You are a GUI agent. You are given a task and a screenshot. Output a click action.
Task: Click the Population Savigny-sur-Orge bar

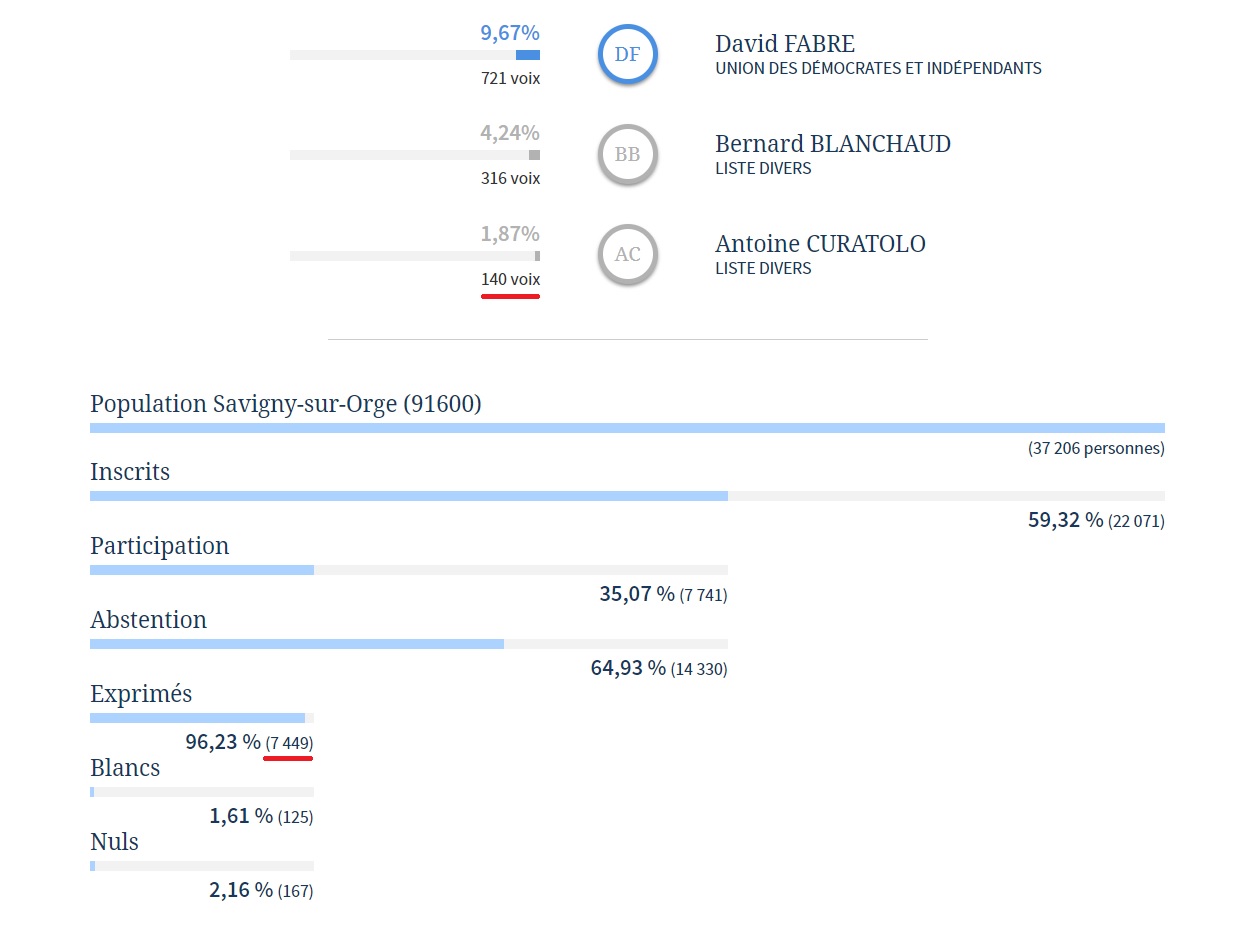627,428
